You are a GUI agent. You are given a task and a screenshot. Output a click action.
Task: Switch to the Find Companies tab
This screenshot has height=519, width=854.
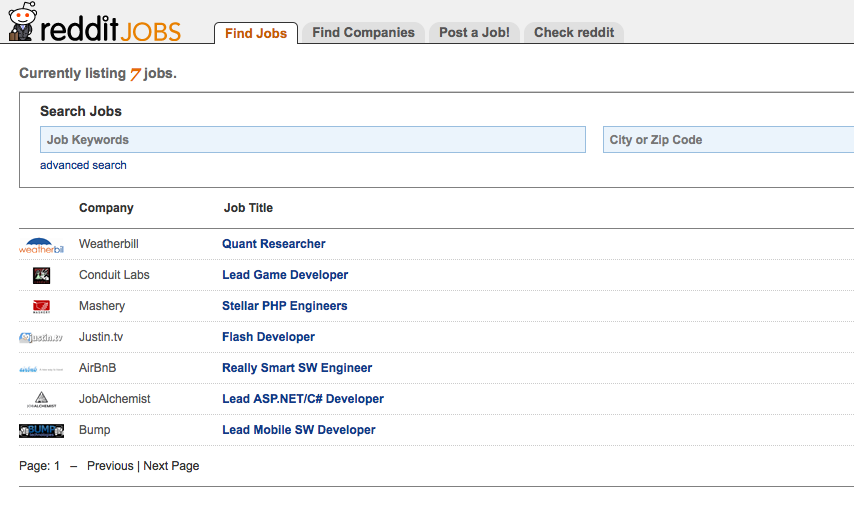(363, 33)
